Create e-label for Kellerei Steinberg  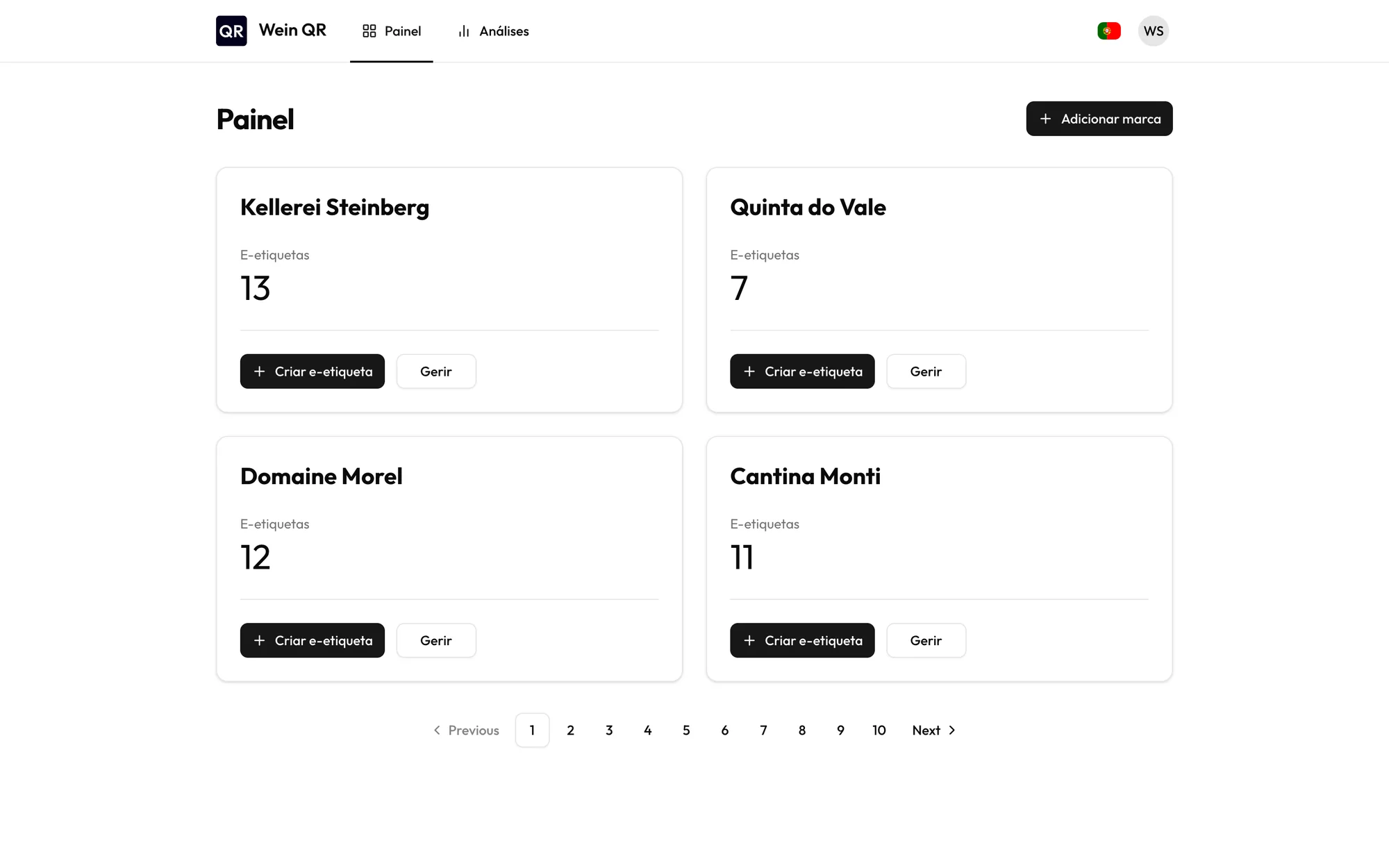pyautogui.click(x=313, y=372)
